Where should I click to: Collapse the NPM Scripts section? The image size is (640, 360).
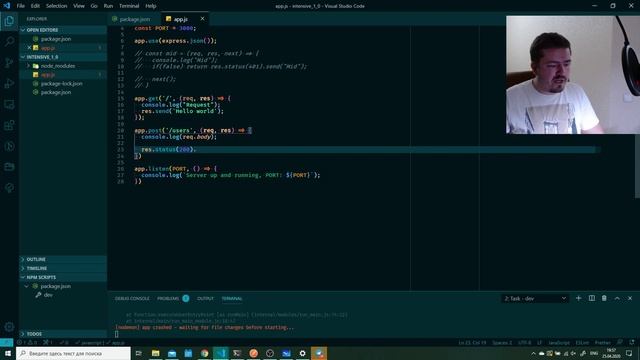[63, 277]
